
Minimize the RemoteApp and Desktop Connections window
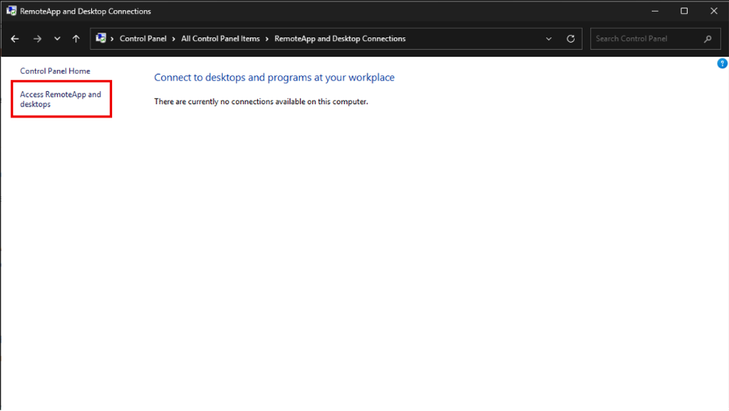click(655, 11)
